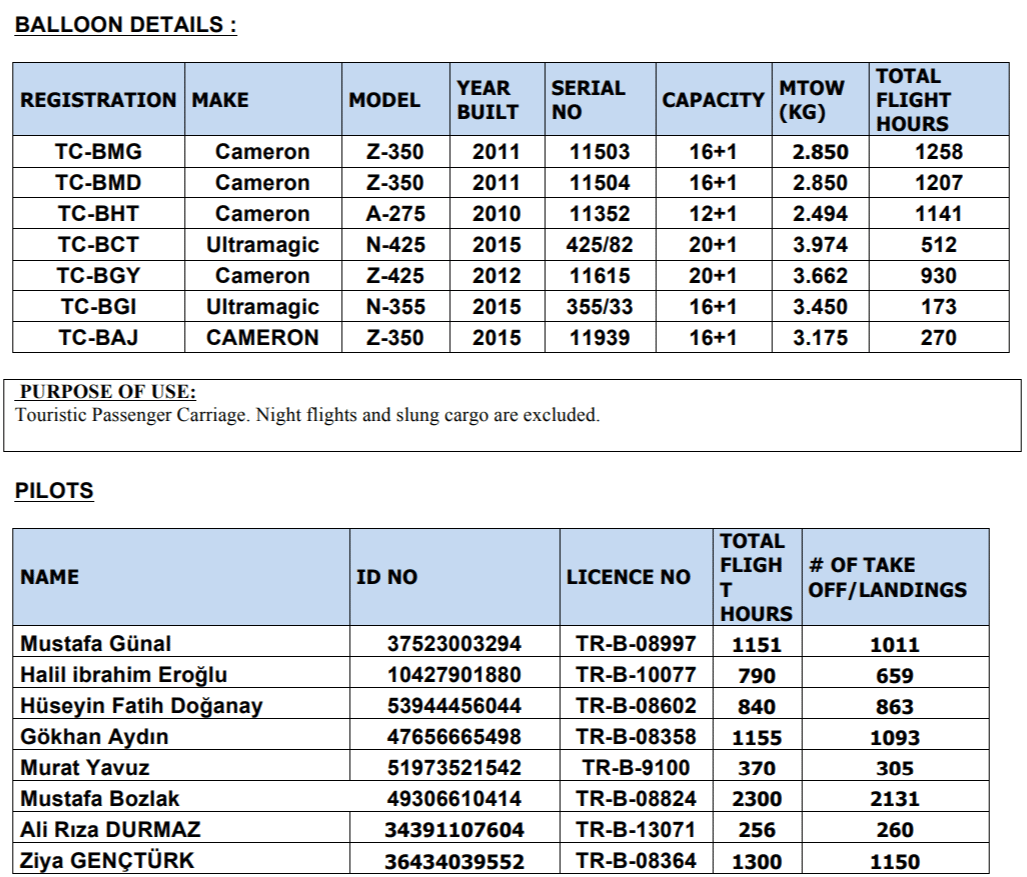Image resolution: width=1027 pixels, height=877 pixels.
Task: Click the PILOTS section heading
Action: click(54, 491)
